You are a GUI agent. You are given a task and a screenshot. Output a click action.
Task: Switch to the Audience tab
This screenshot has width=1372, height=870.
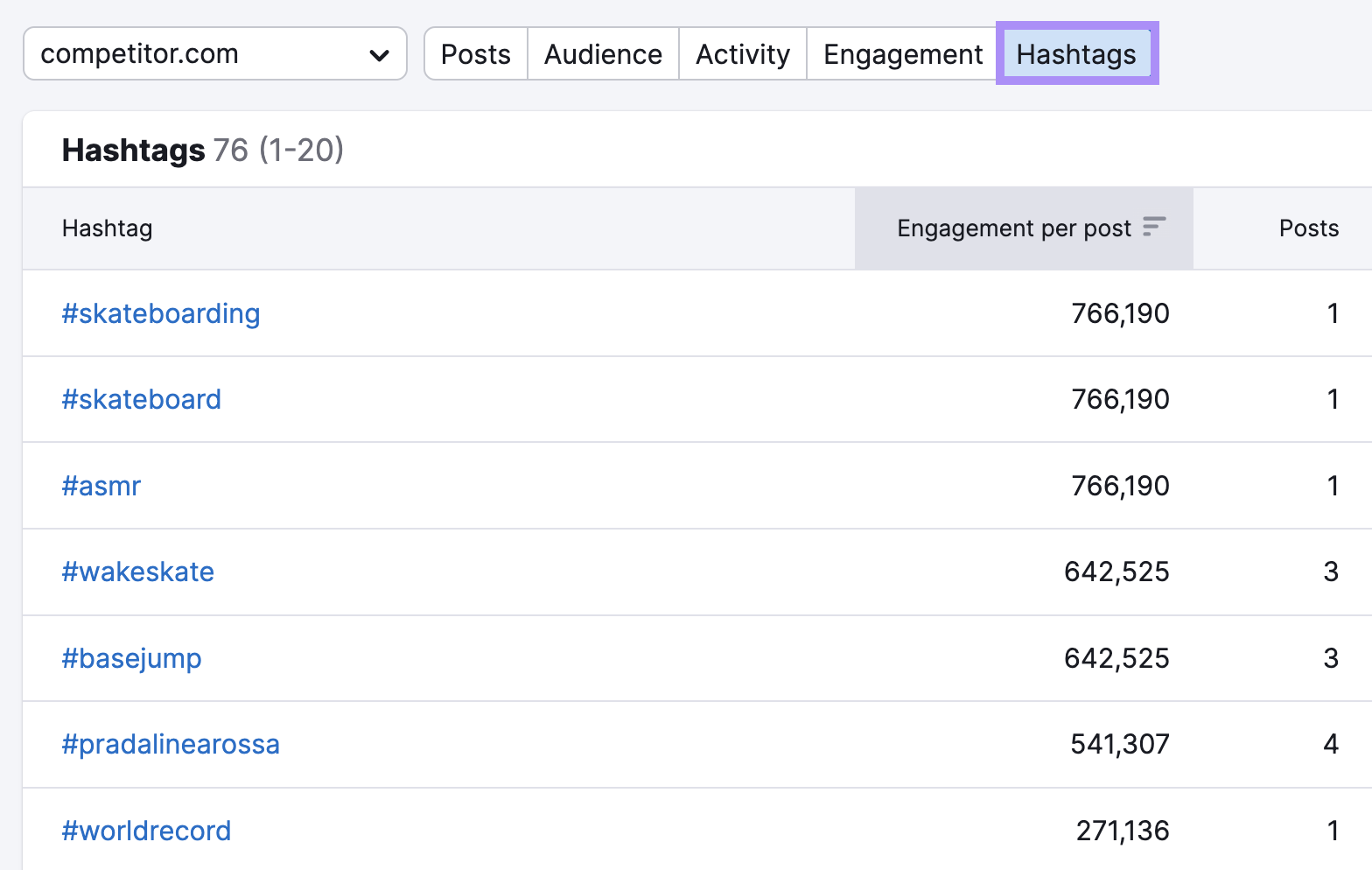pos(603,54)
